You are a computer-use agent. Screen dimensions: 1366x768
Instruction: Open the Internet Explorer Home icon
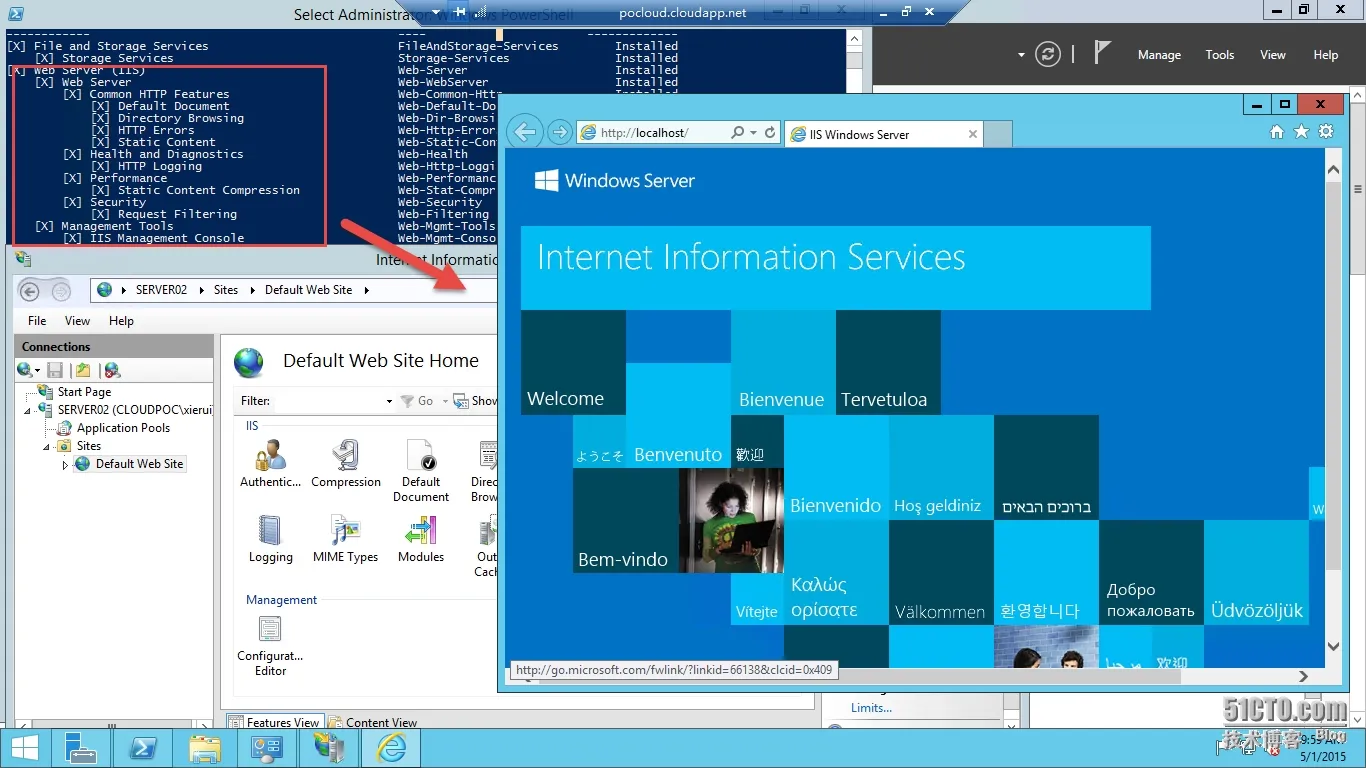click(1277, 132)
